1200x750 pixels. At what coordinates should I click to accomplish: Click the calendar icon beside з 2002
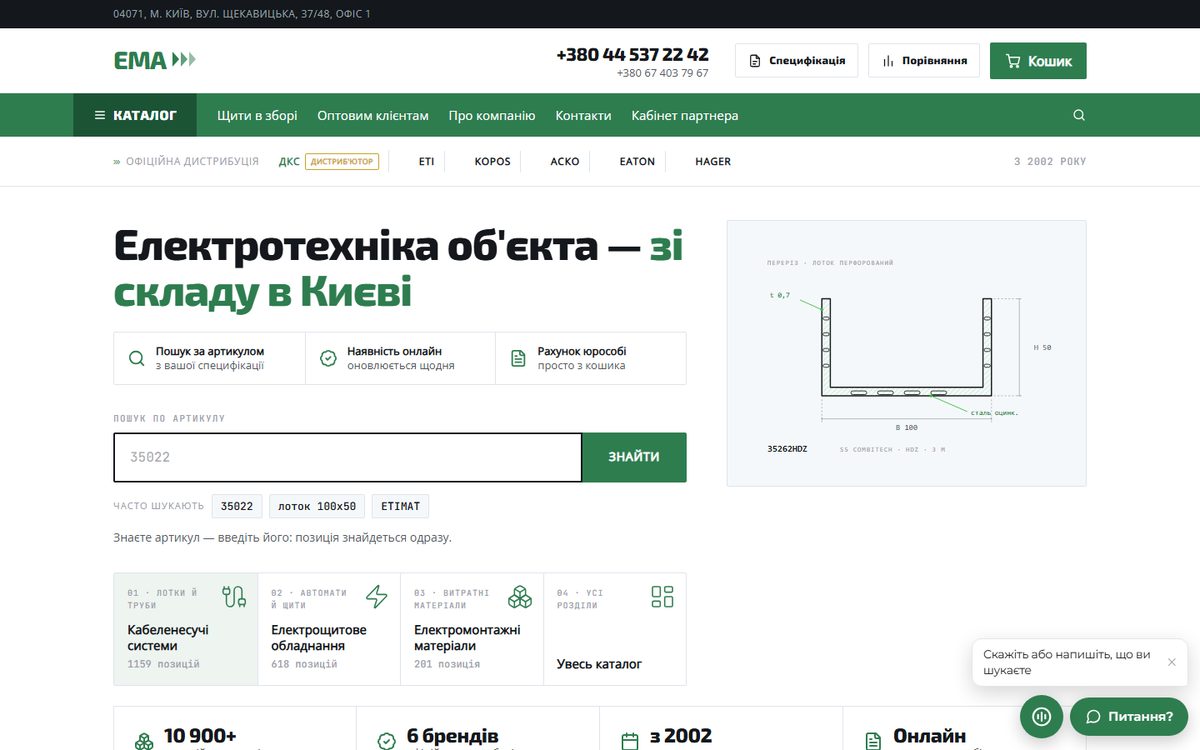click(630, 741)
